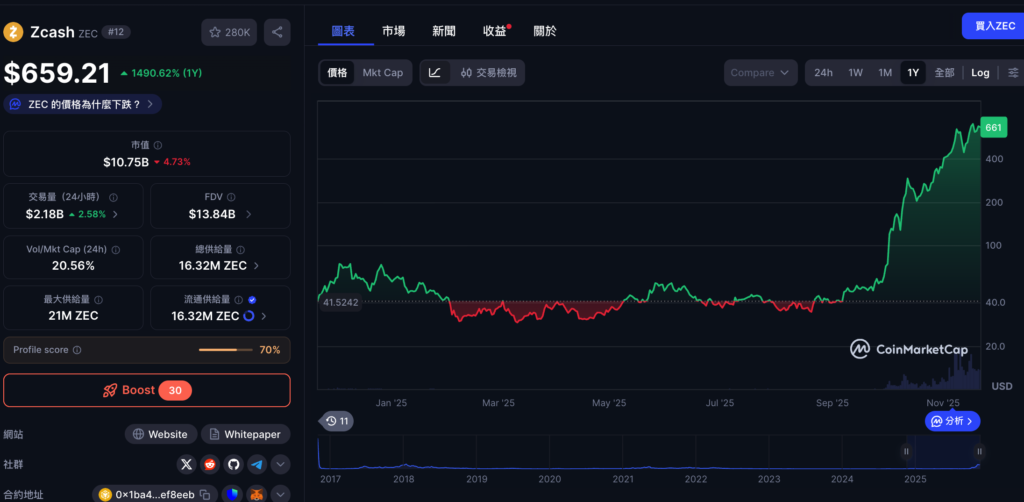
Task: Open chart settings sliders icon
Action: 1013,72
